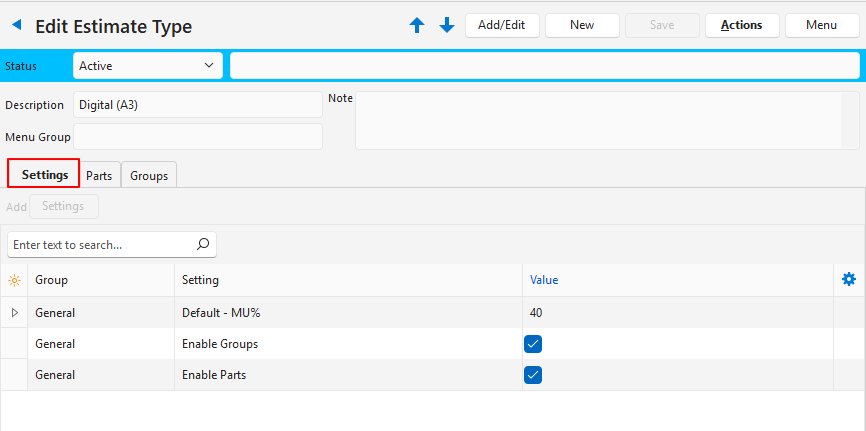Viewport: 866px width, 431px height.
Task: Expand the Default - MU% row
Action: [x=14, y=313]
